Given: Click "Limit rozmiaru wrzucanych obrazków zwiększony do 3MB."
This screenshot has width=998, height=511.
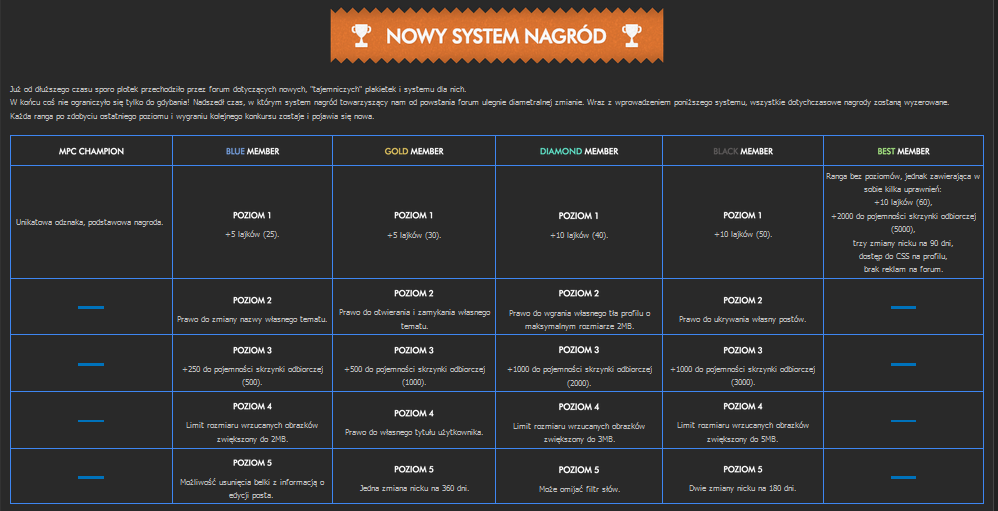Looking at the screenshot, I should [x=579, y=432].
